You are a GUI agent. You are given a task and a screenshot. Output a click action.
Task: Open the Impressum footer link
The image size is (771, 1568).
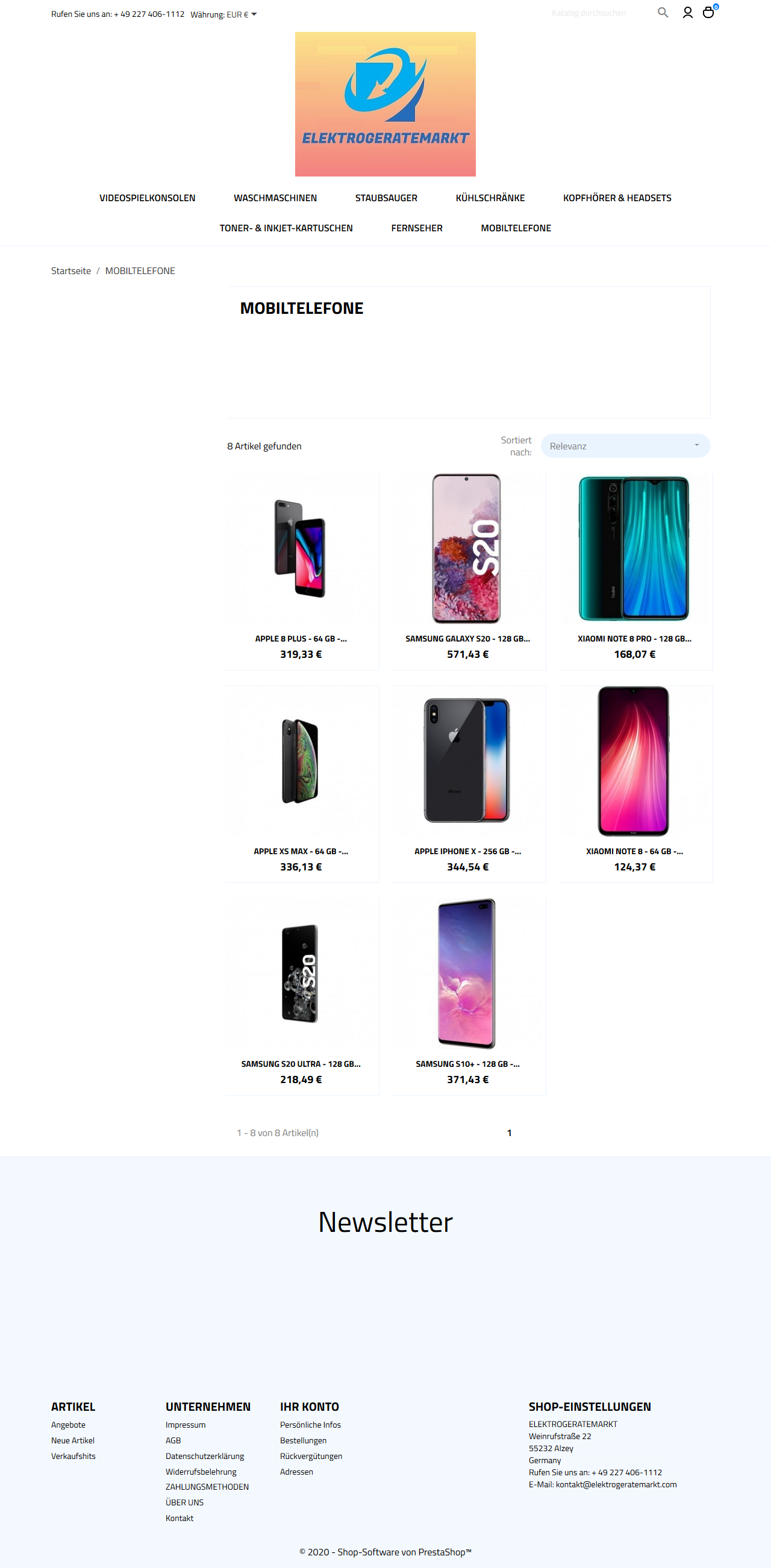coord(186,1425)
